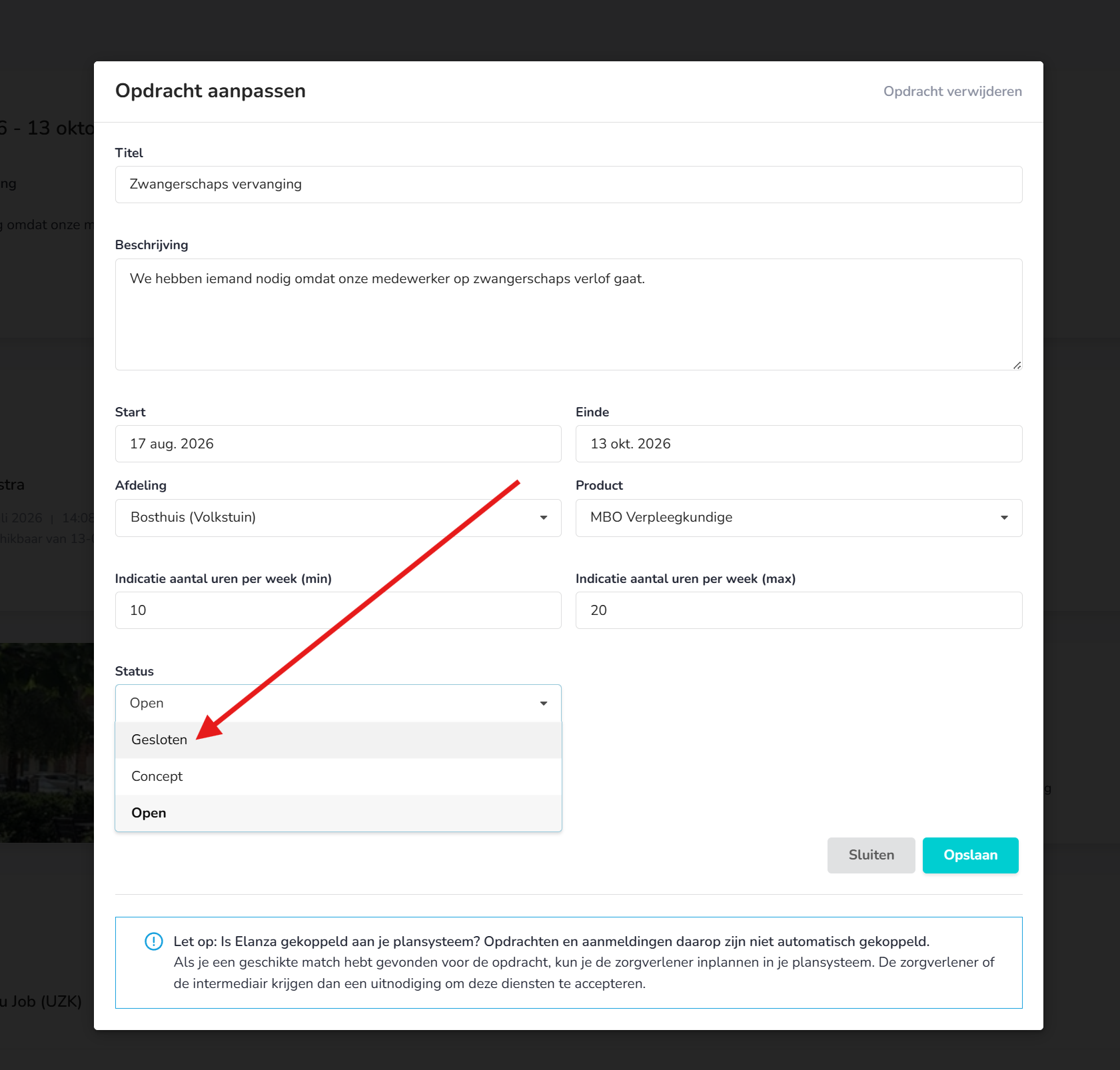Click the Afdeling dropdown arrow icon
1120x1070 pixels.
tap(544, 518)
